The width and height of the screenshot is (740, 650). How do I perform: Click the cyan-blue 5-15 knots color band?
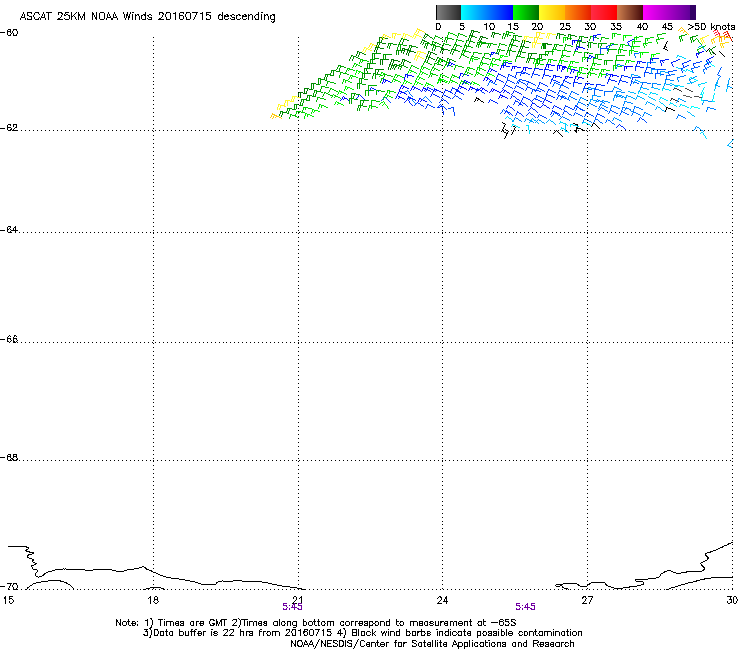[x=487, y=12]
